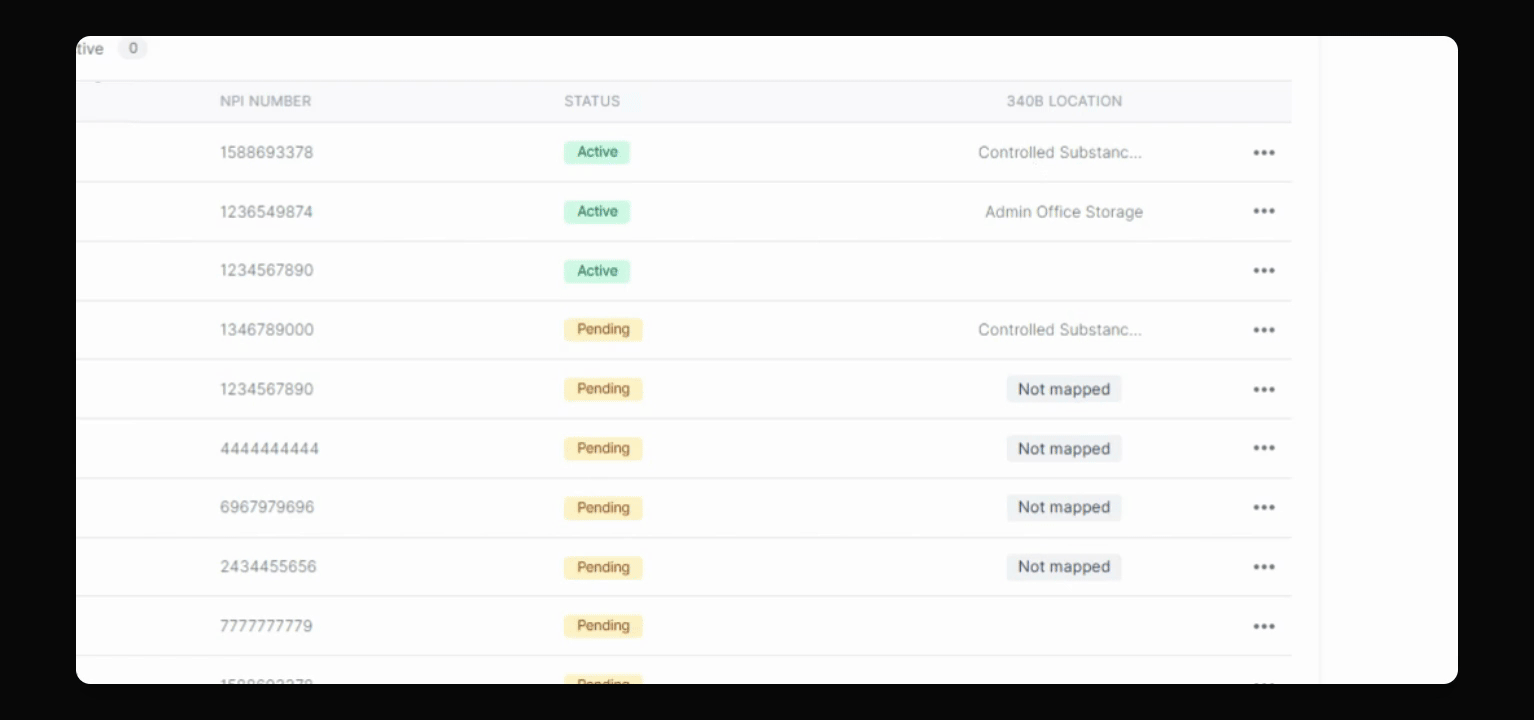Open the three-dot menu for NPI 7777777779

1264,626
